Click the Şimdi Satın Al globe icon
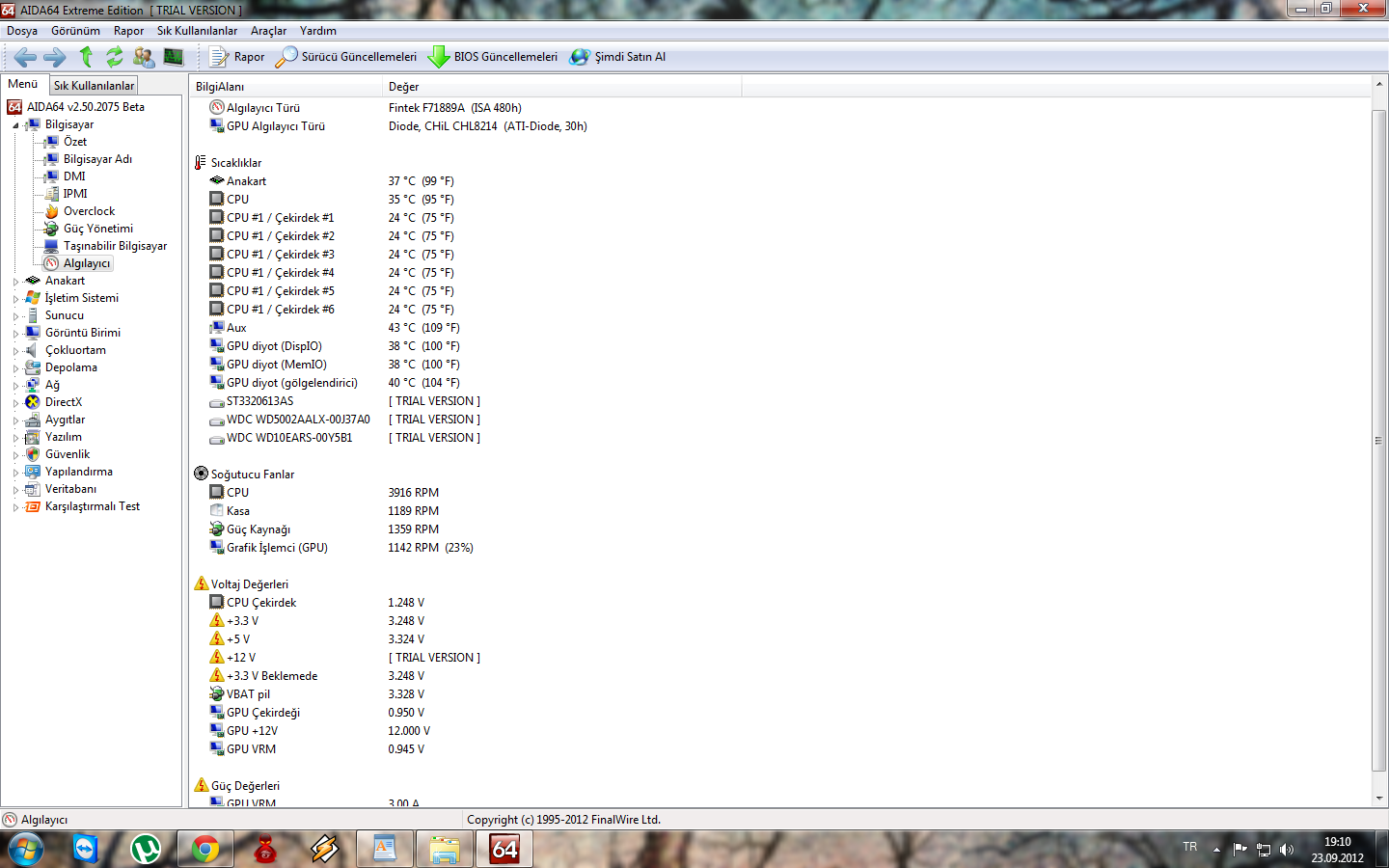The width and height of the screenshot is (1389, 868). coord(579,57)
